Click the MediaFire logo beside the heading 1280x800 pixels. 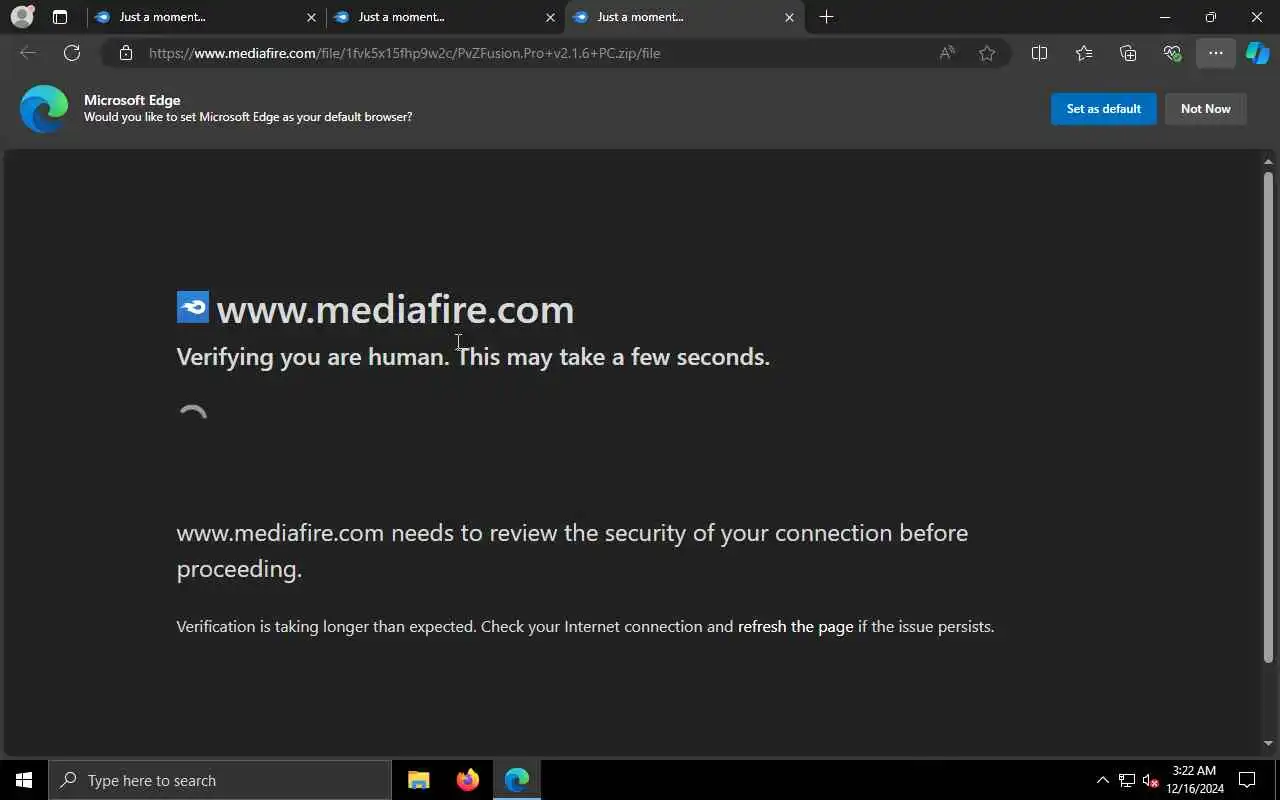pos(193,307)
